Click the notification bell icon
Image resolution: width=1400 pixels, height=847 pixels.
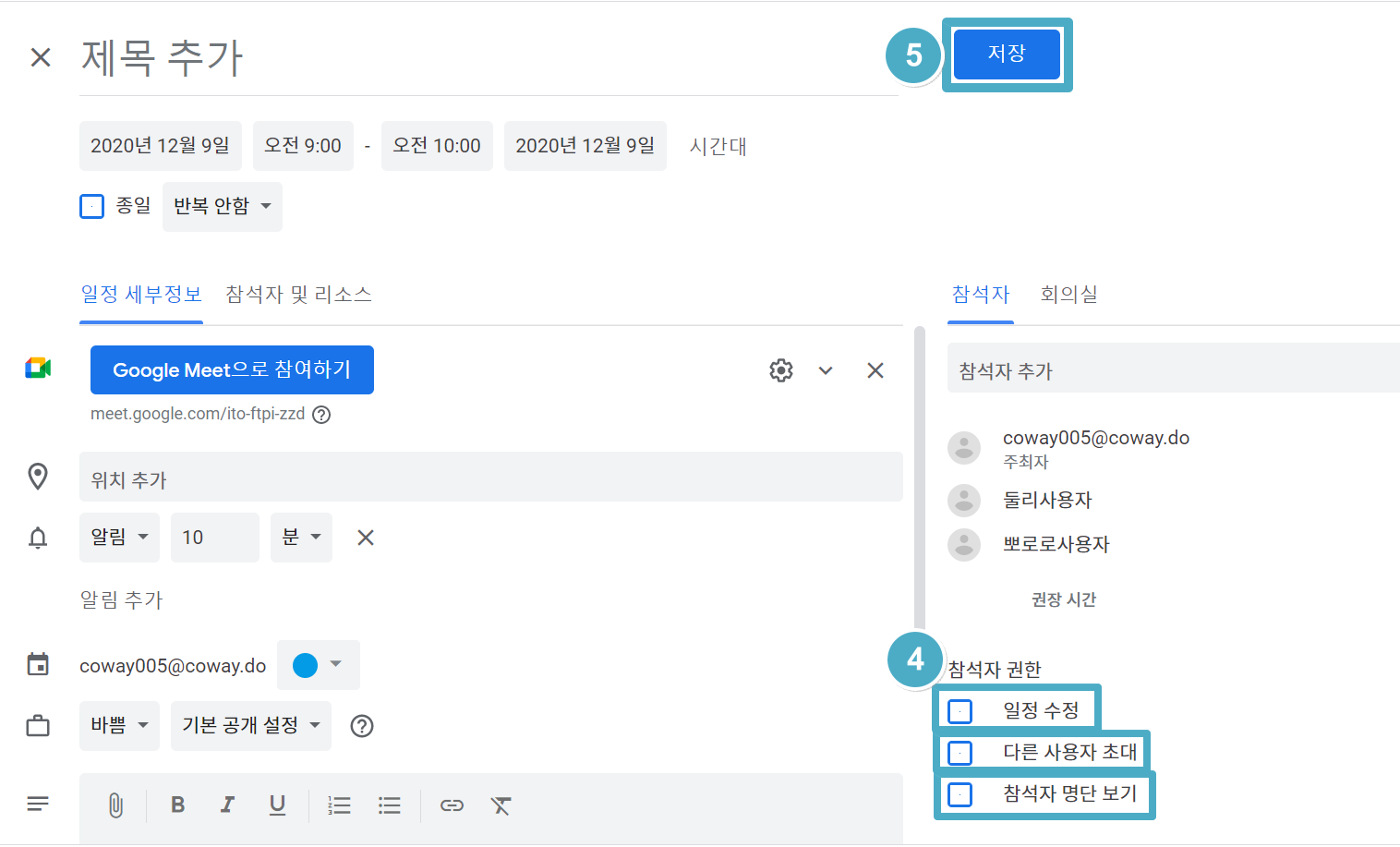pos(38,538)
